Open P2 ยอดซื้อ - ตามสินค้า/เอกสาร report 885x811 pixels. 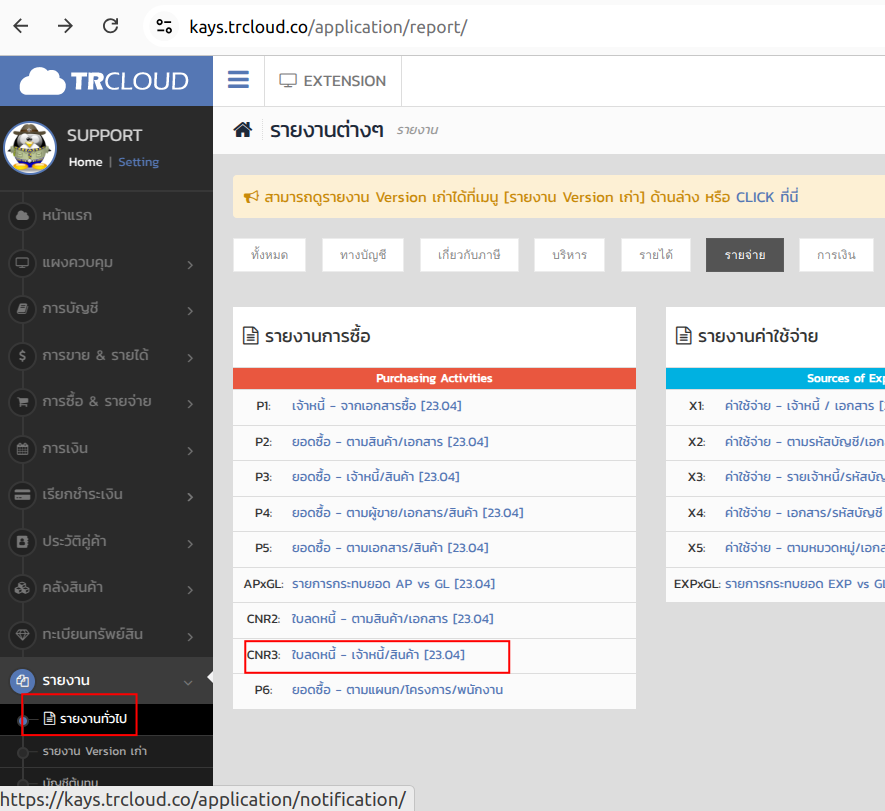point(390,442)
